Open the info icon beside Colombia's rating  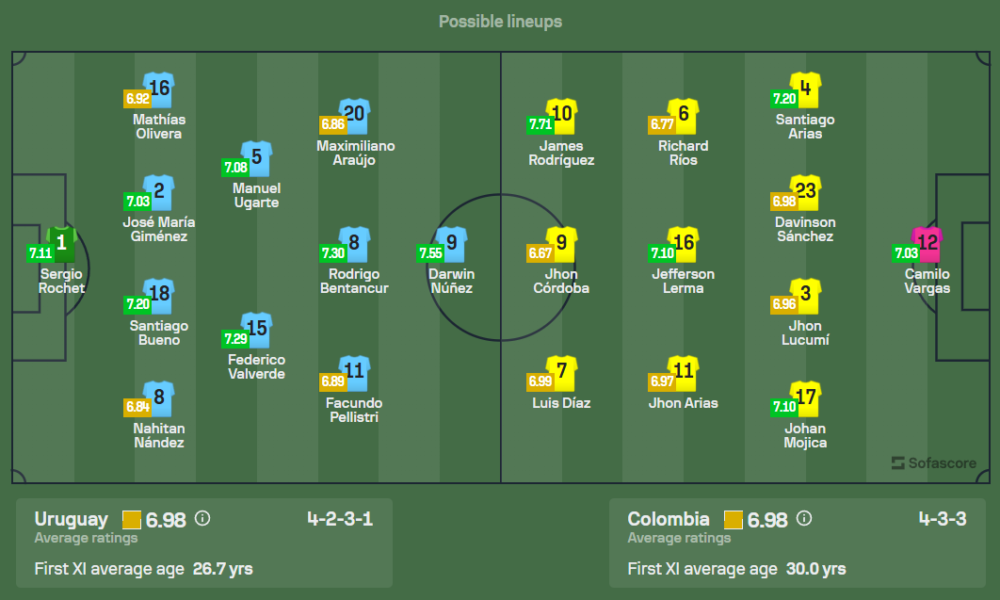[804, 519]
